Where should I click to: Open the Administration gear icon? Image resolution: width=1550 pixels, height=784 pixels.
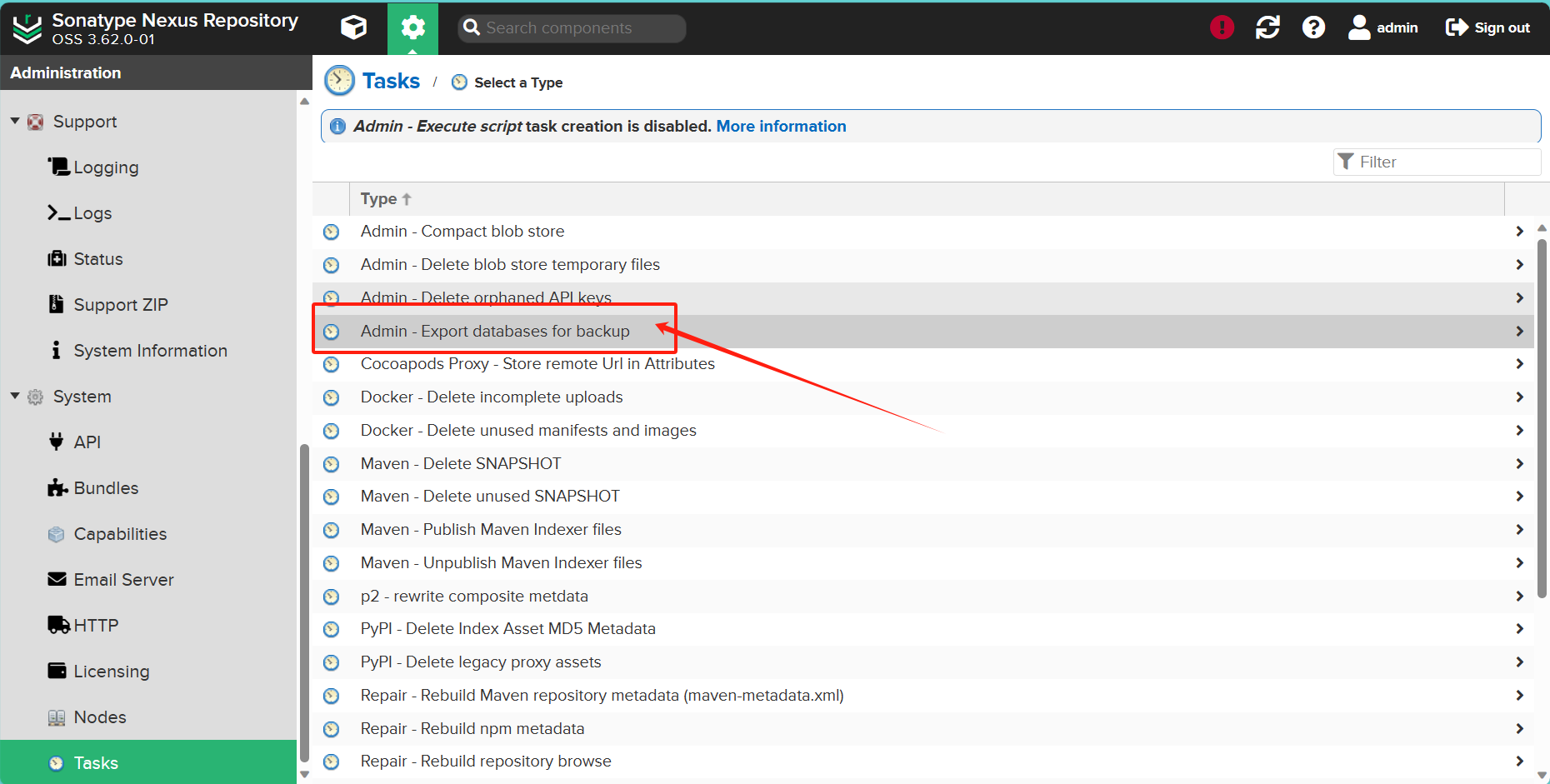pyautogui.click(x=412, y=27)
